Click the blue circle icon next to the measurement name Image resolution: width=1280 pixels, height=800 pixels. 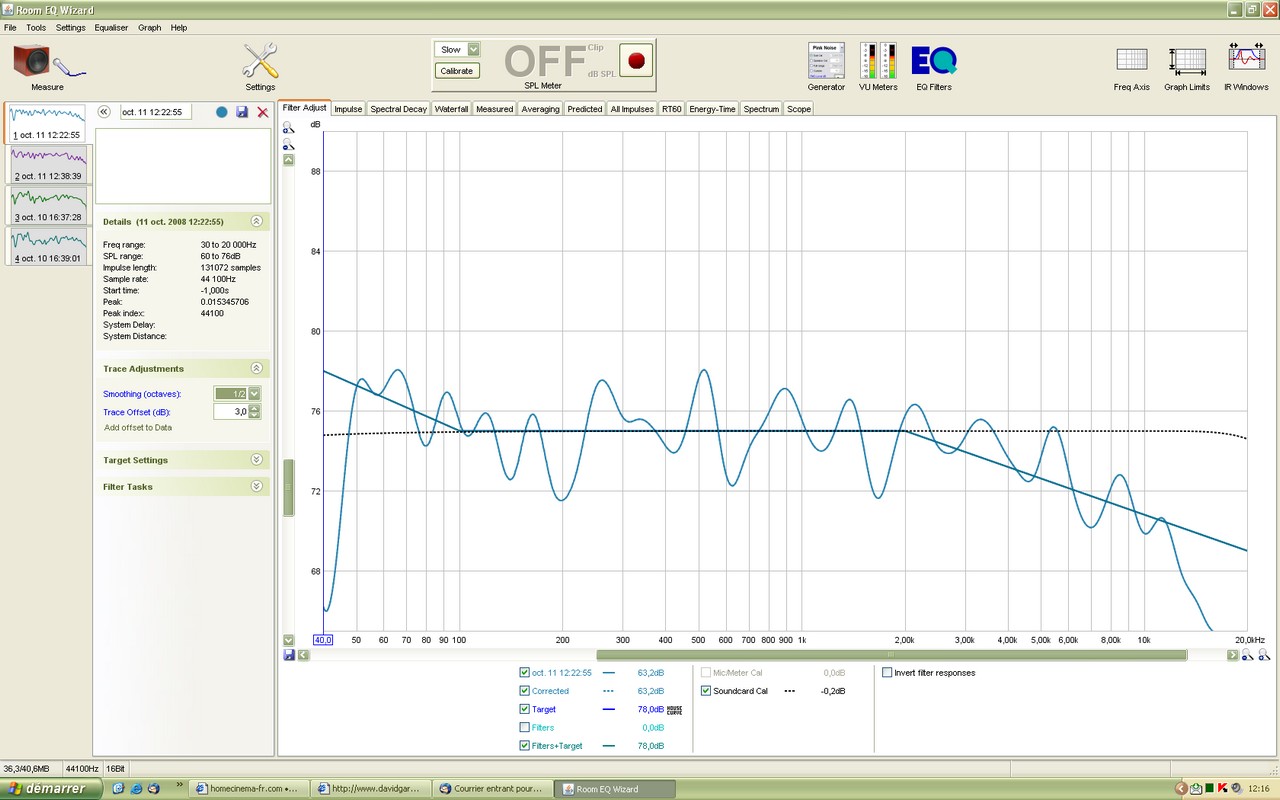click(x=222, y=112)
